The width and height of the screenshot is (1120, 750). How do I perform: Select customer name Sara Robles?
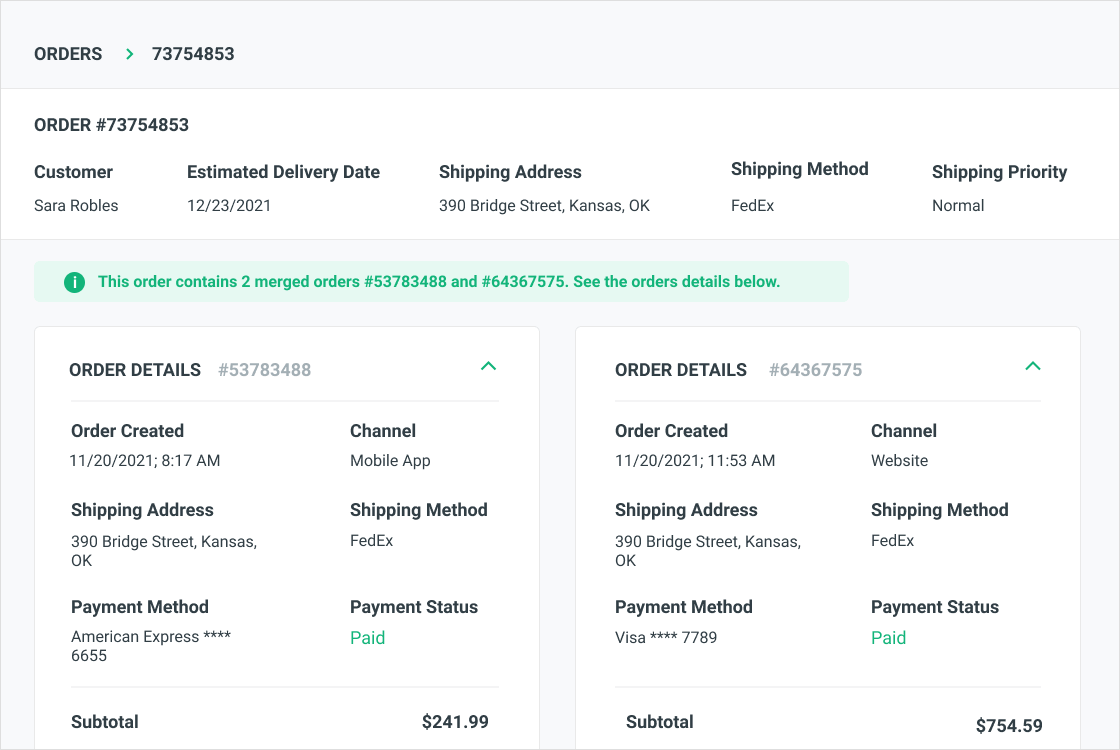pyautogui.click(x=76, y=206)
